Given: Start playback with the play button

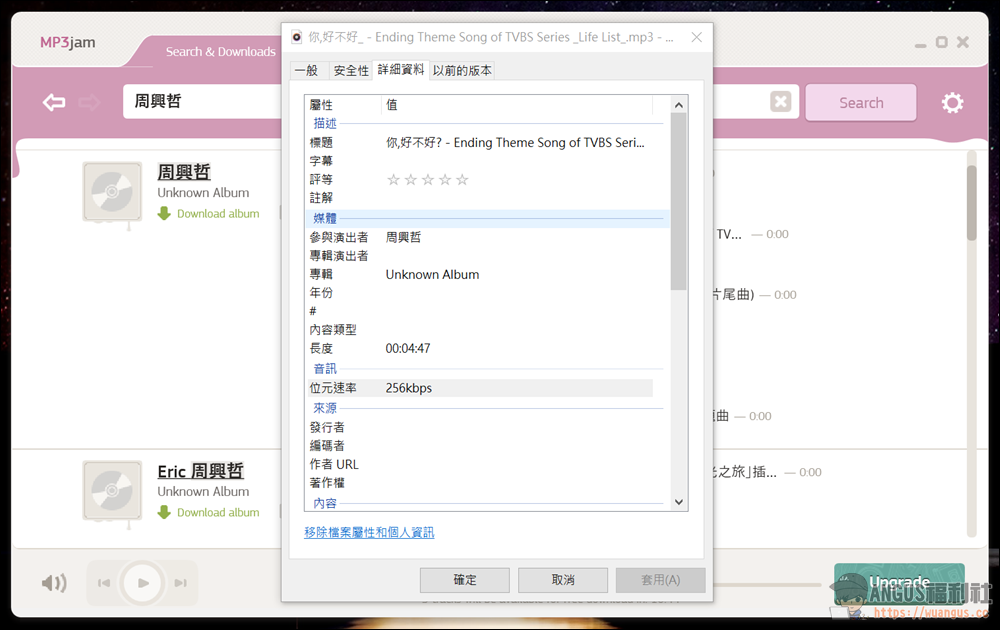Looking at the screenshot, I should (x=143, y=583).
